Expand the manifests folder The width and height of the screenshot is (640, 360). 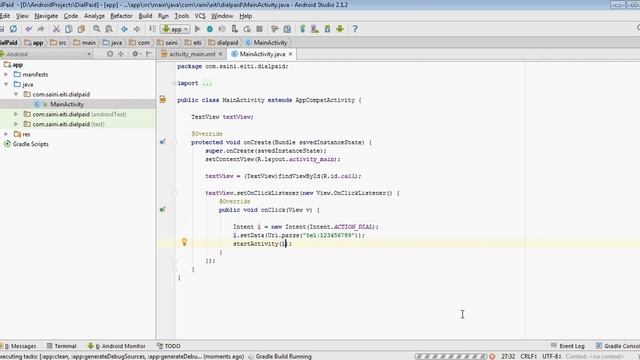coord(6,75)
